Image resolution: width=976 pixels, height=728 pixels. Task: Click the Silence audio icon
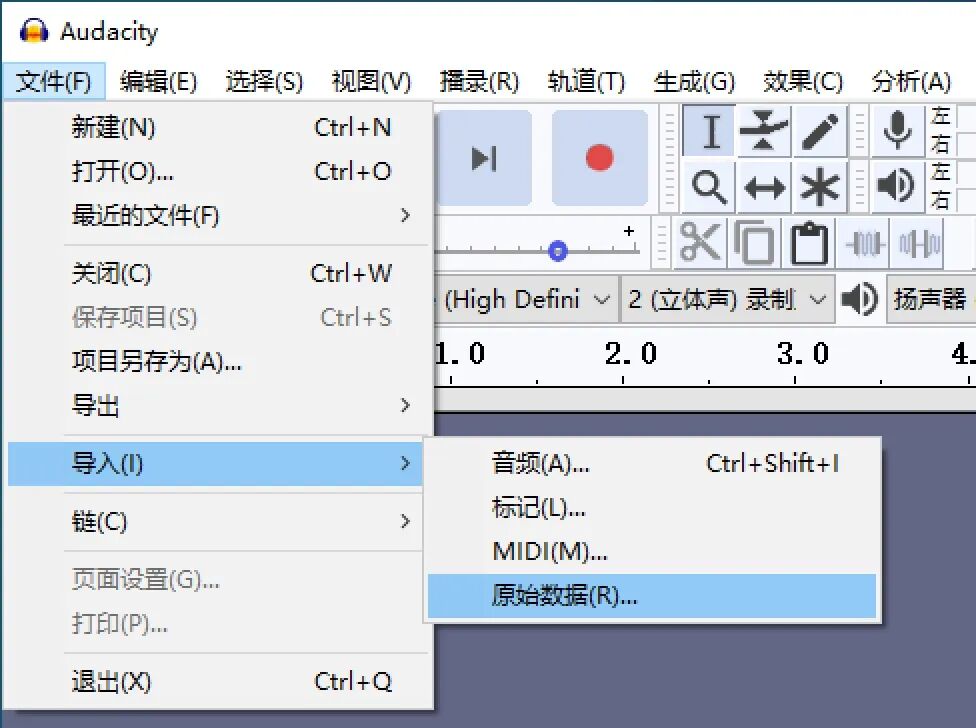pyautogui.click(x=919, y=243)
